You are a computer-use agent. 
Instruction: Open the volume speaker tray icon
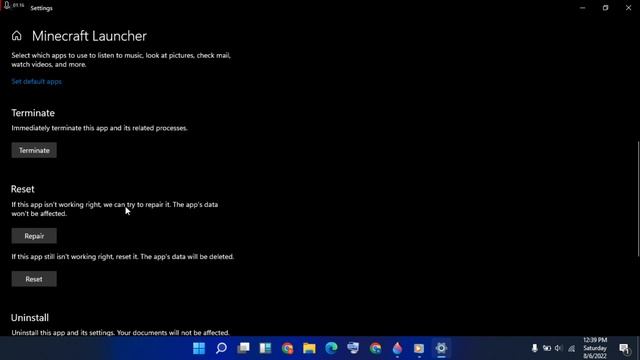[x=558, y=348]
